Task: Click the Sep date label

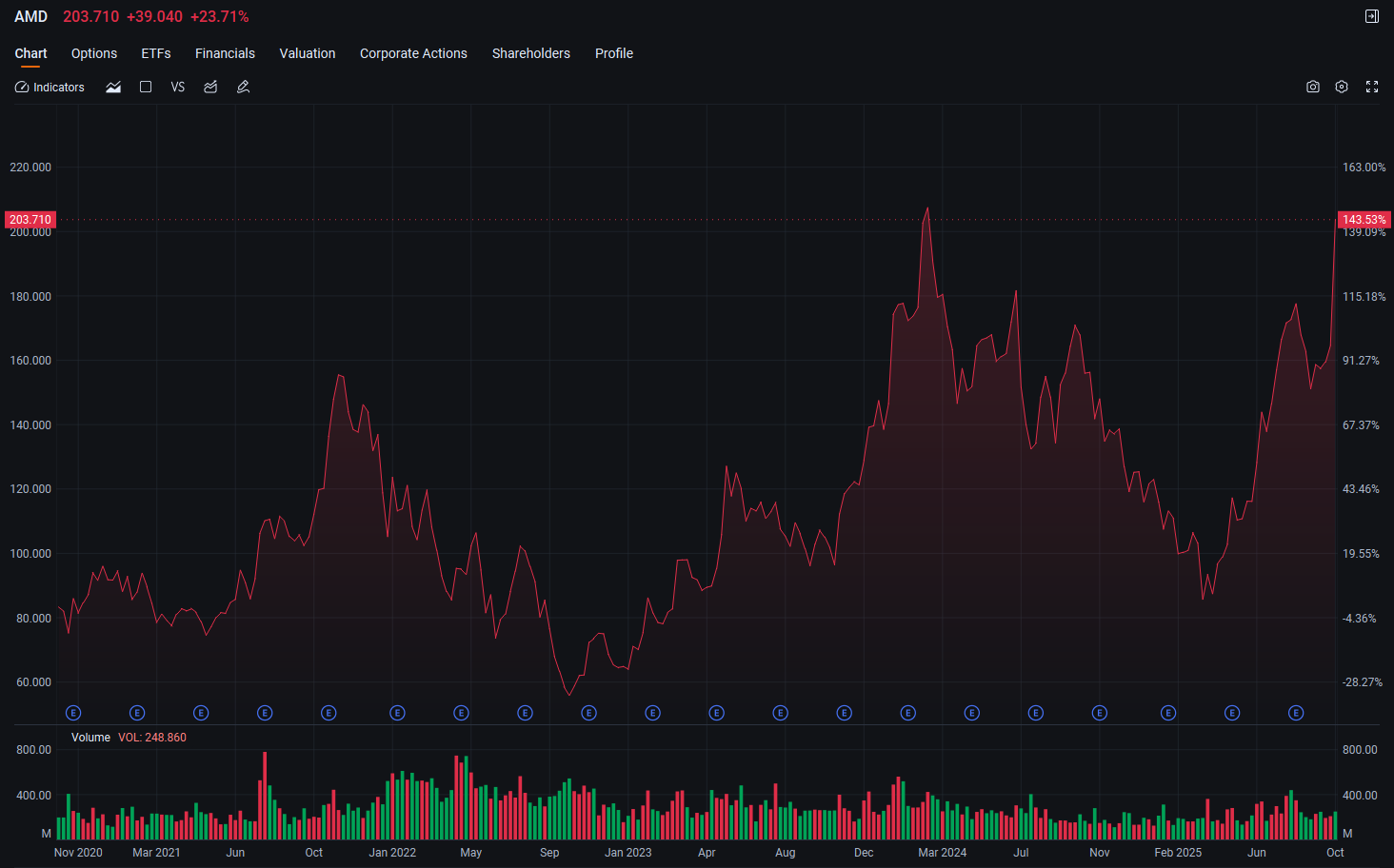Action: 549,853
